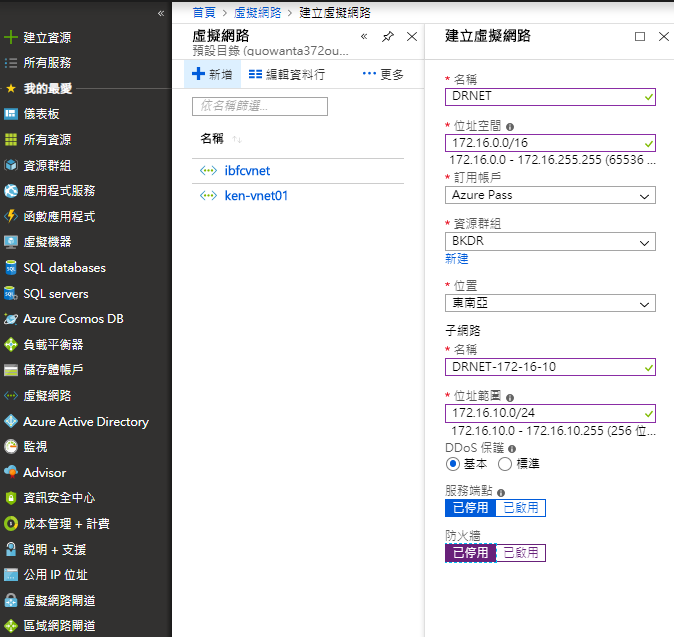Collapse the left sidebar with the chevron
The image size is (674, 637).
[x=161, y=13]
